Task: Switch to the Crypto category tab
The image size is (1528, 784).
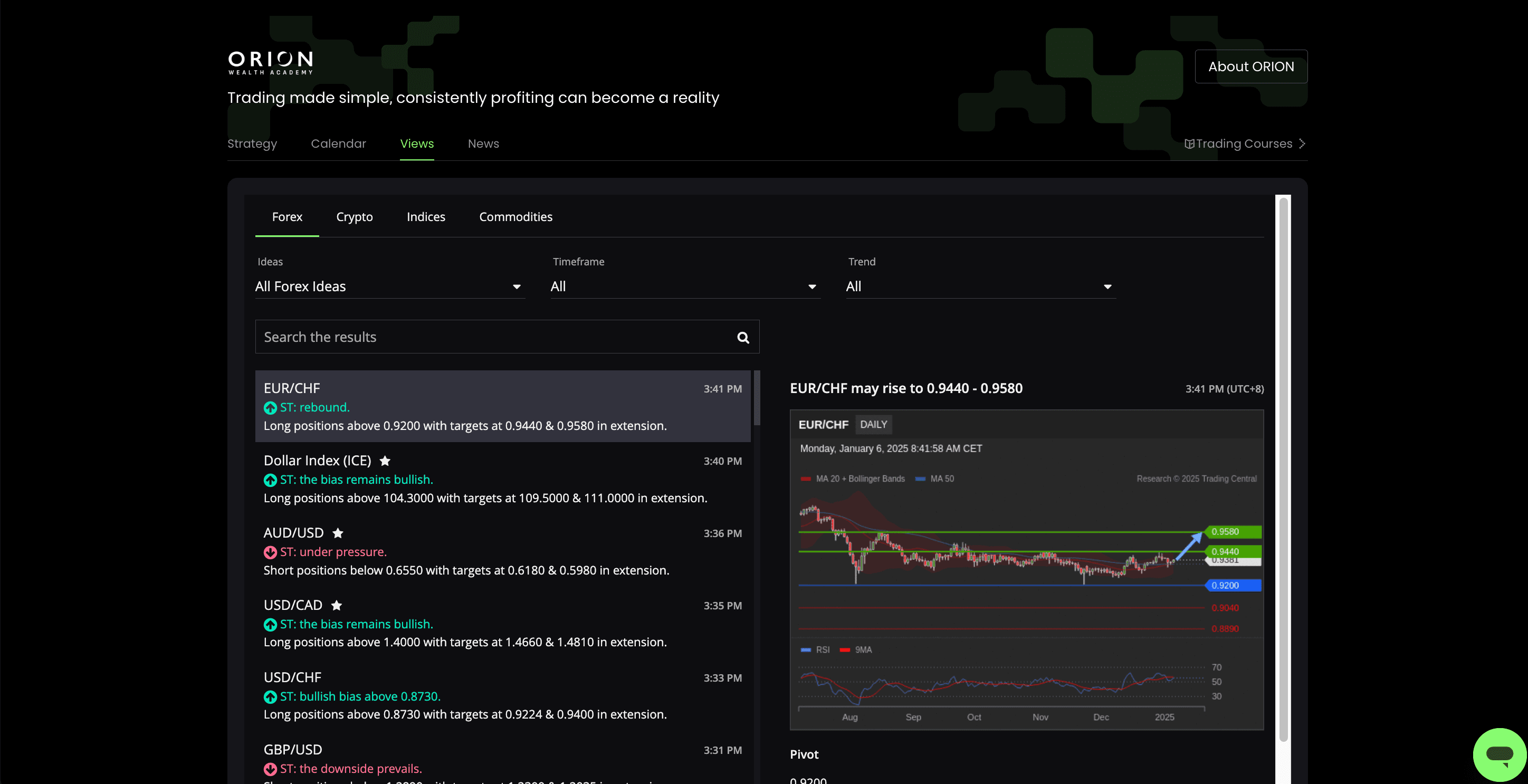Action: (354, 217)
